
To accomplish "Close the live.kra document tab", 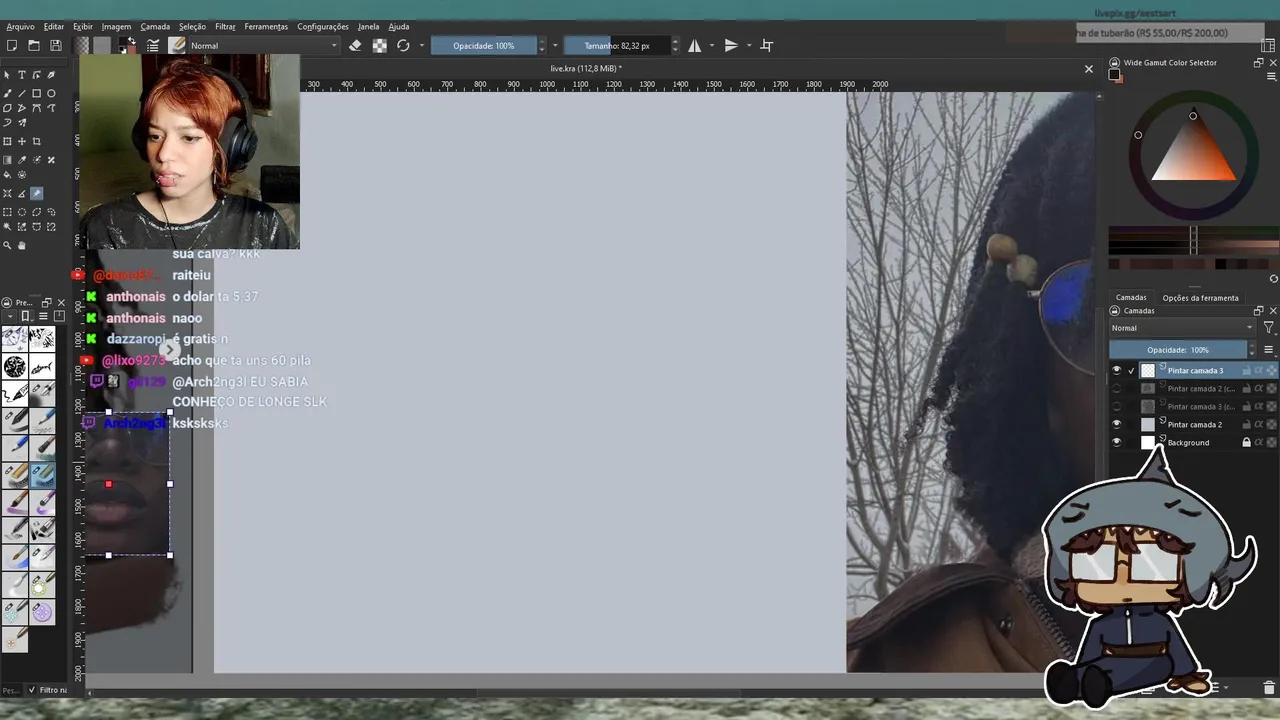I will point(1089,69).
